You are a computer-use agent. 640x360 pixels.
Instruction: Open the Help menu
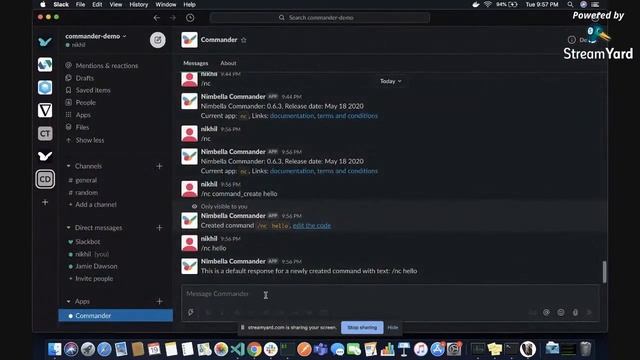pos(189,4)
